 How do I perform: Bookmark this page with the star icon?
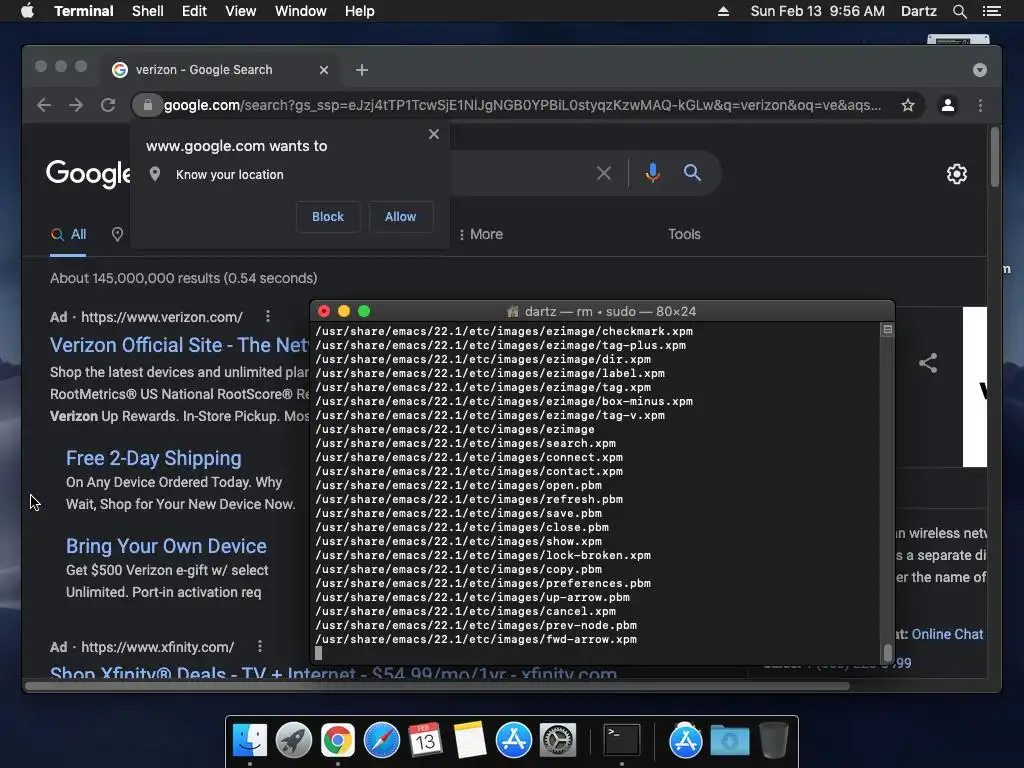pos(908,105)
